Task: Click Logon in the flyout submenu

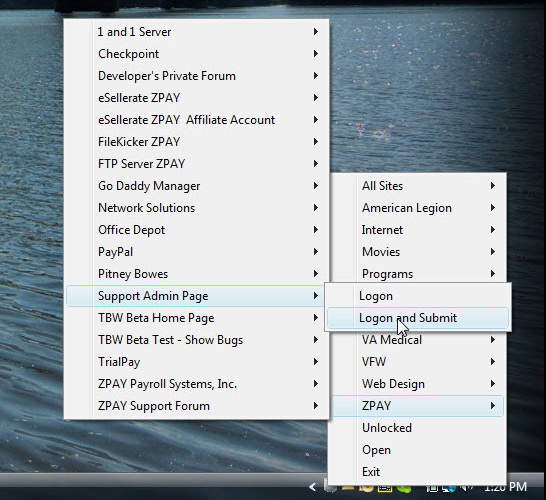Action: [418, 296]
